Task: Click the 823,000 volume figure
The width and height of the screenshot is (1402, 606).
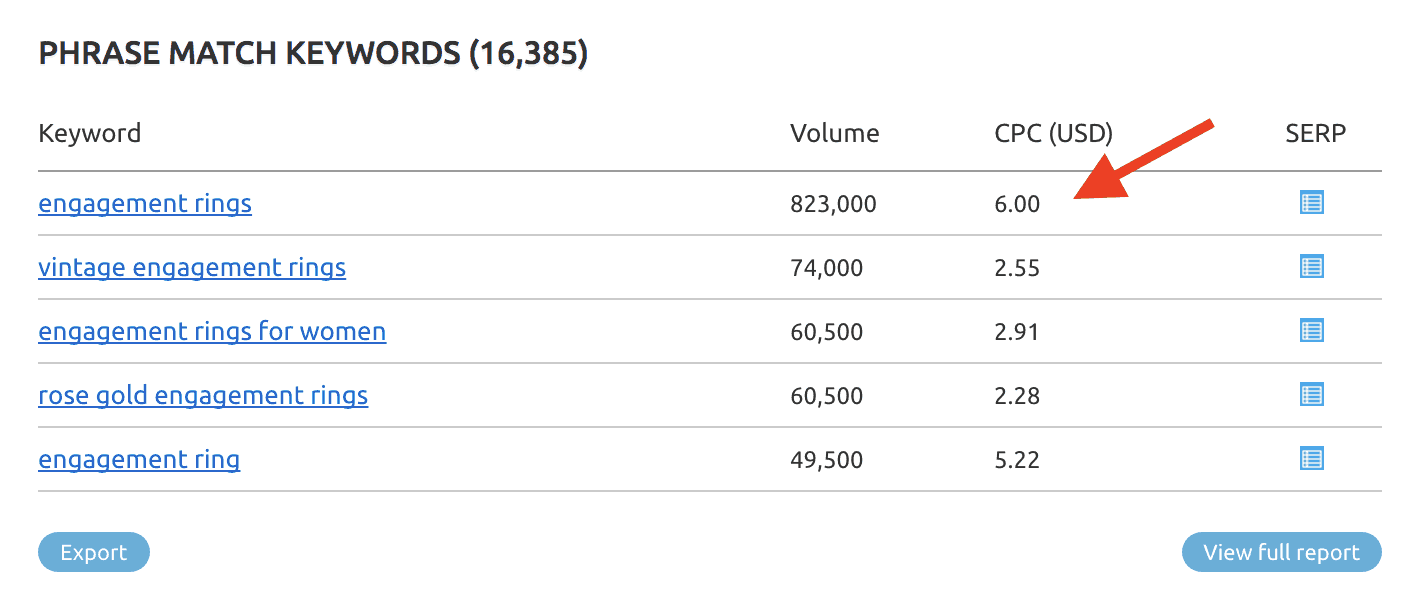Action: click(x=833, y=203)
